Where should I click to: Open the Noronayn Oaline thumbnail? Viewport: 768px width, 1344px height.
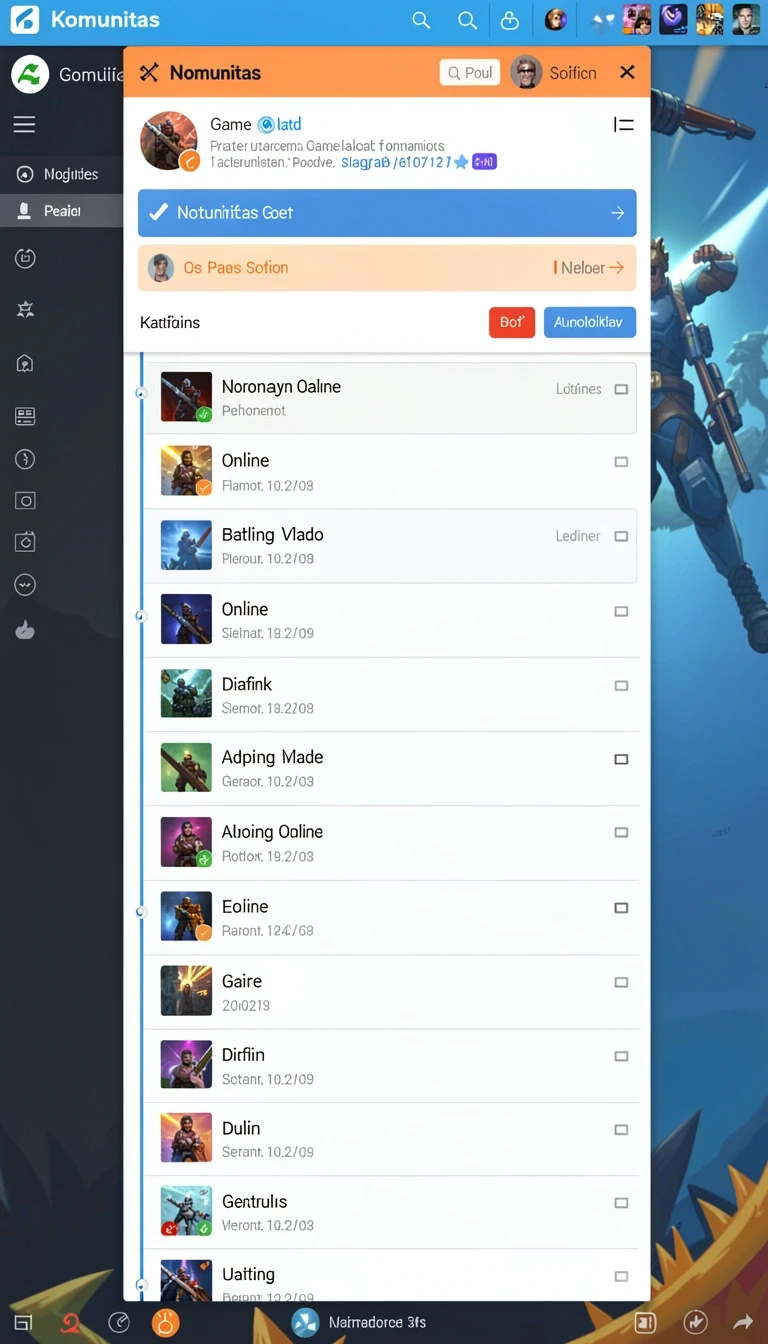click(186, 397)
